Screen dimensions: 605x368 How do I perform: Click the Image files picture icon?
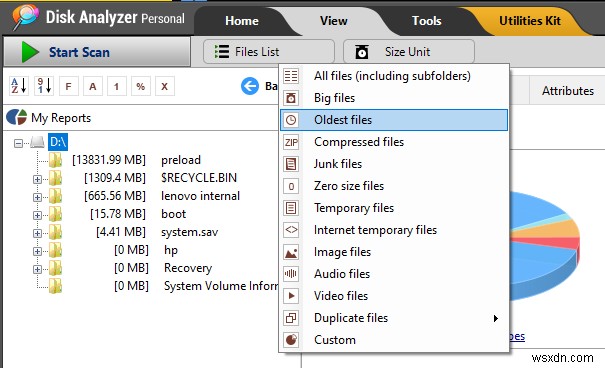point(291,252)
